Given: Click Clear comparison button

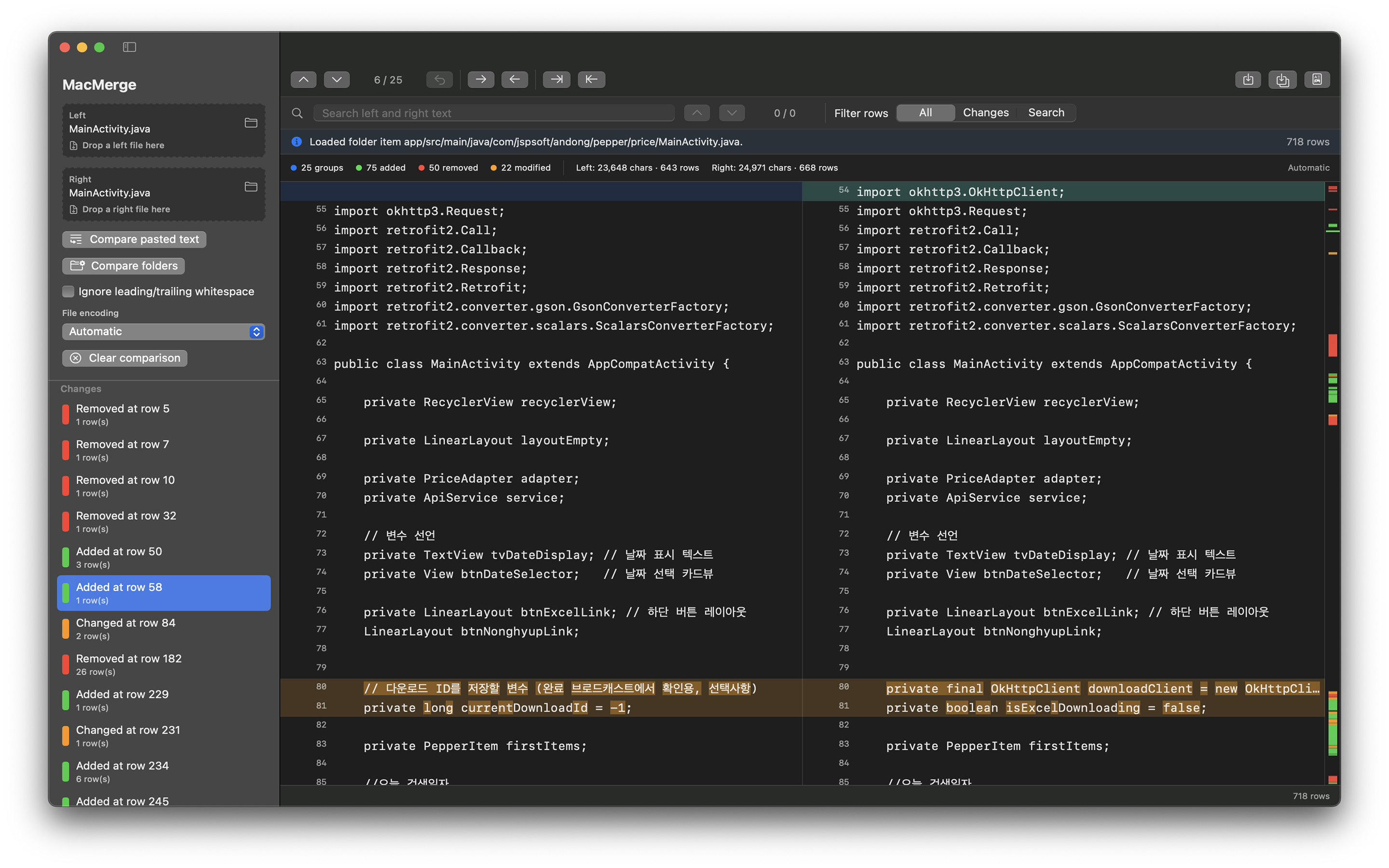Looking at the screenshot, I should pos(124,358).
